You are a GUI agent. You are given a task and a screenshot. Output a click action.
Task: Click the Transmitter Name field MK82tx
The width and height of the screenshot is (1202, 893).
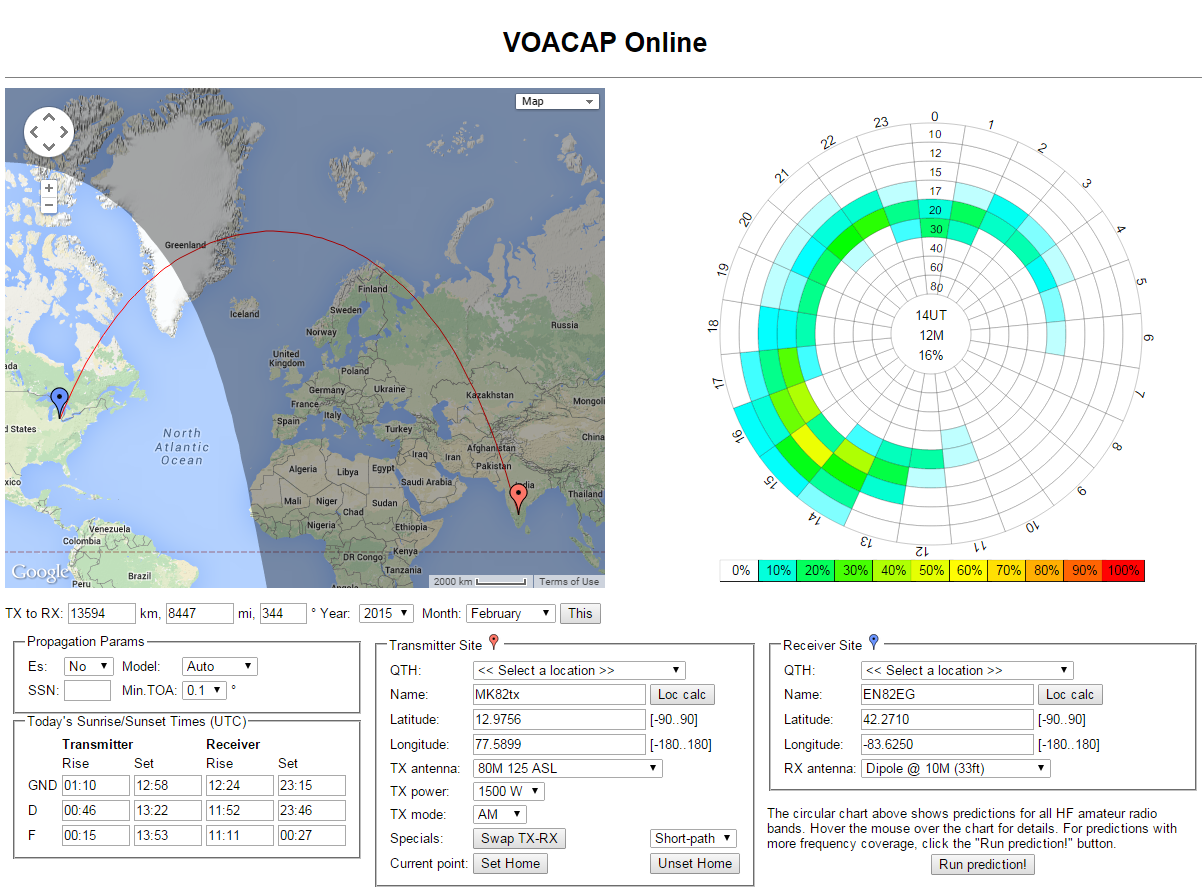click(x=559, y=695)
